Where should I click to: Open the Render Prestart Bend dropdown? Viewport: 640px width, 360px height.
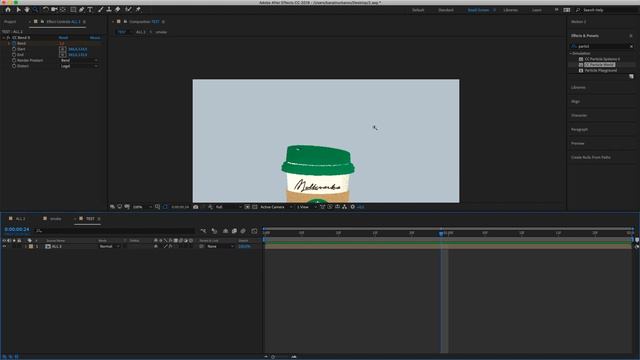79,60
